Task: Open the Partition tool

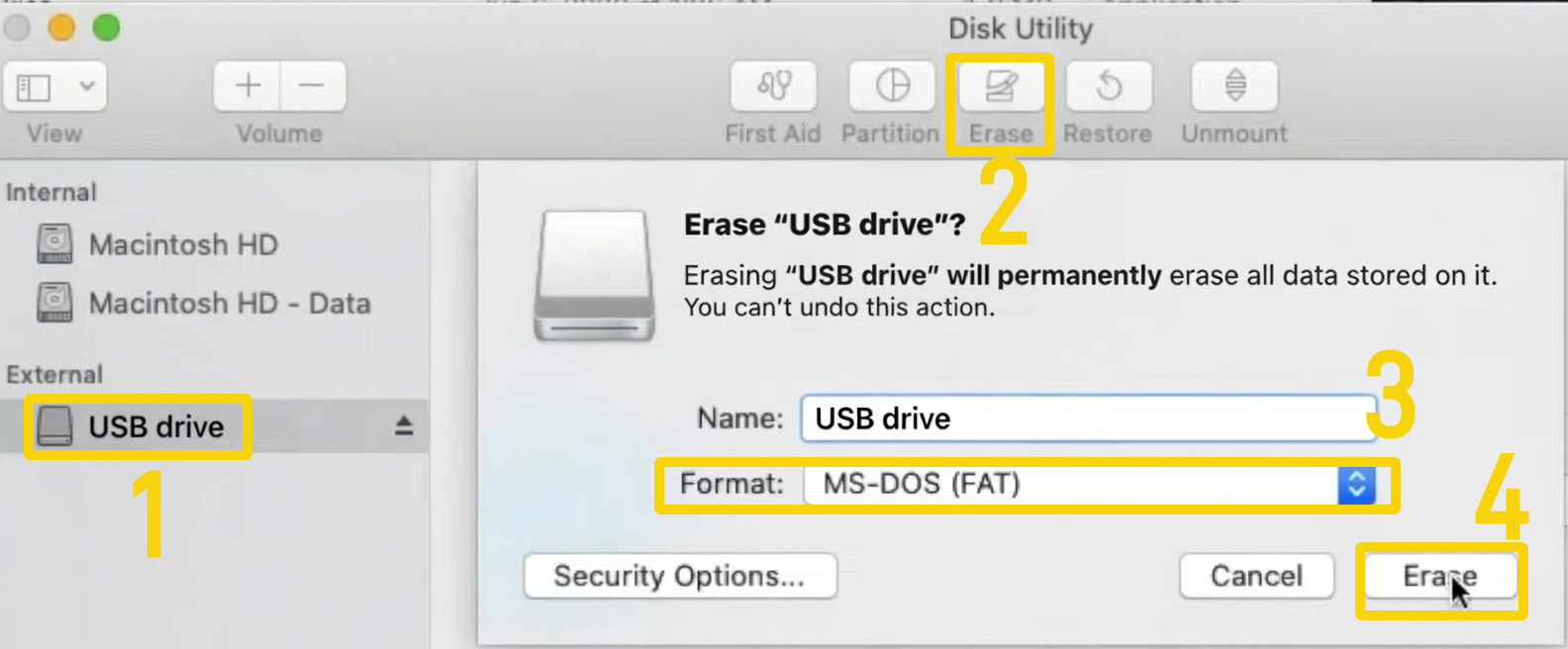Action: 891,86
